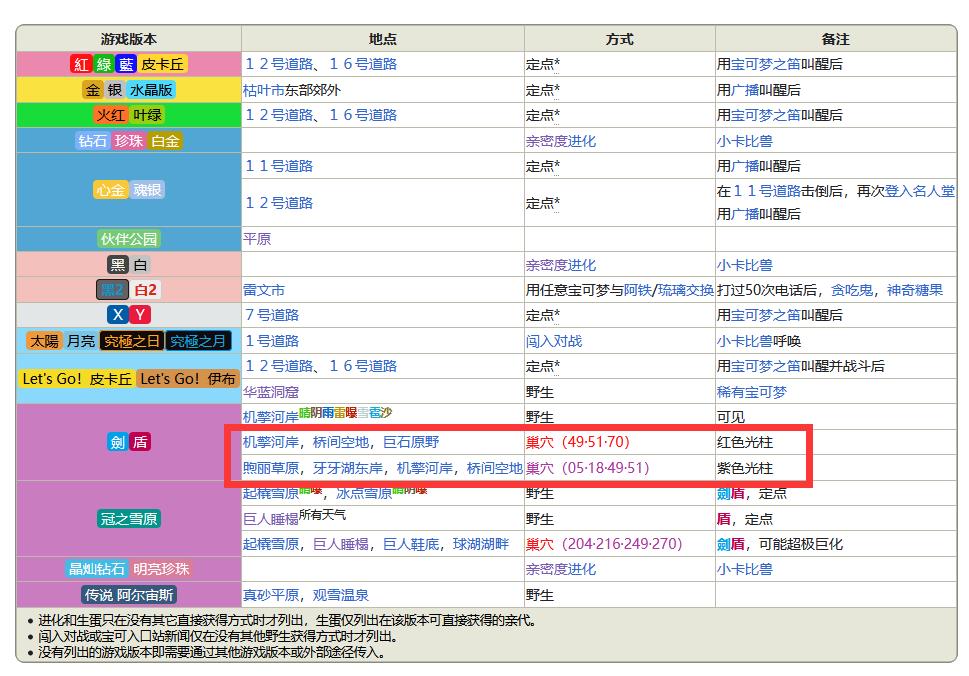Screen dimensions: 969x676
Task: Click the 游戏版本 column header
Action: [x=129, y=39]
